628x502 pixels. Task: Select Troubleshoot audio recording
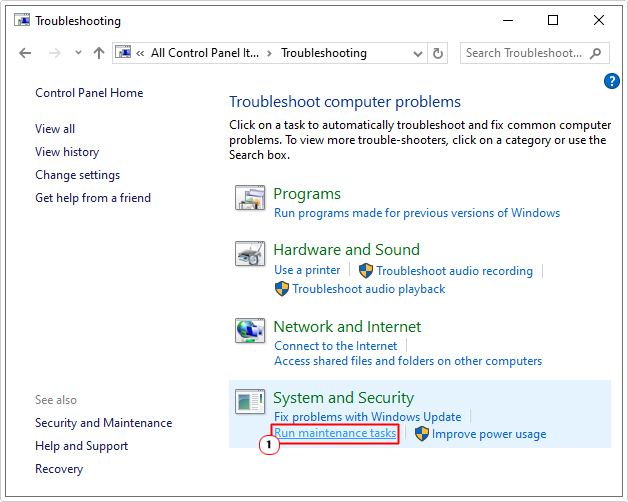[455, 271]
